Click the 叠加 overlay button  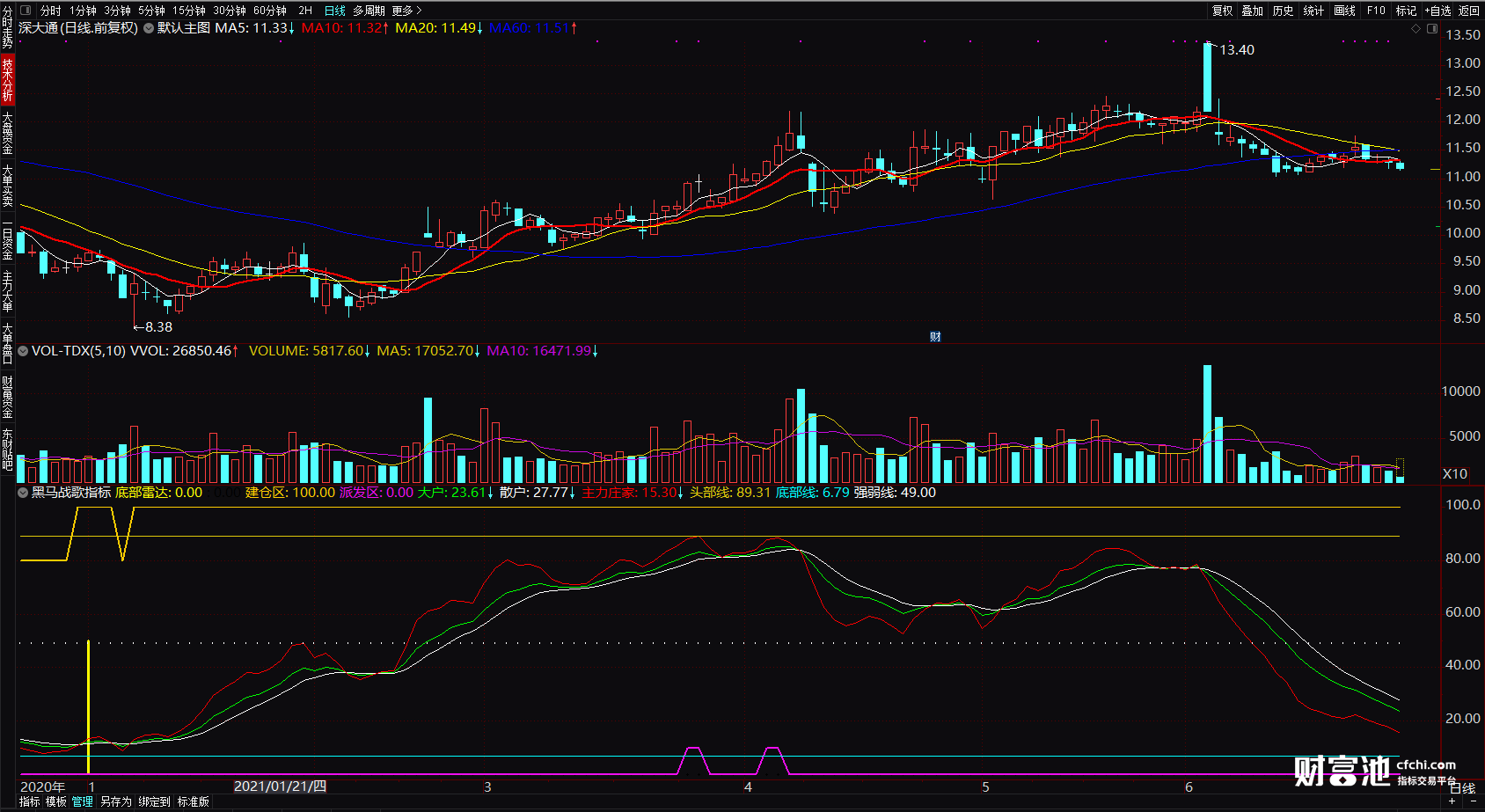pos(1253,11)
